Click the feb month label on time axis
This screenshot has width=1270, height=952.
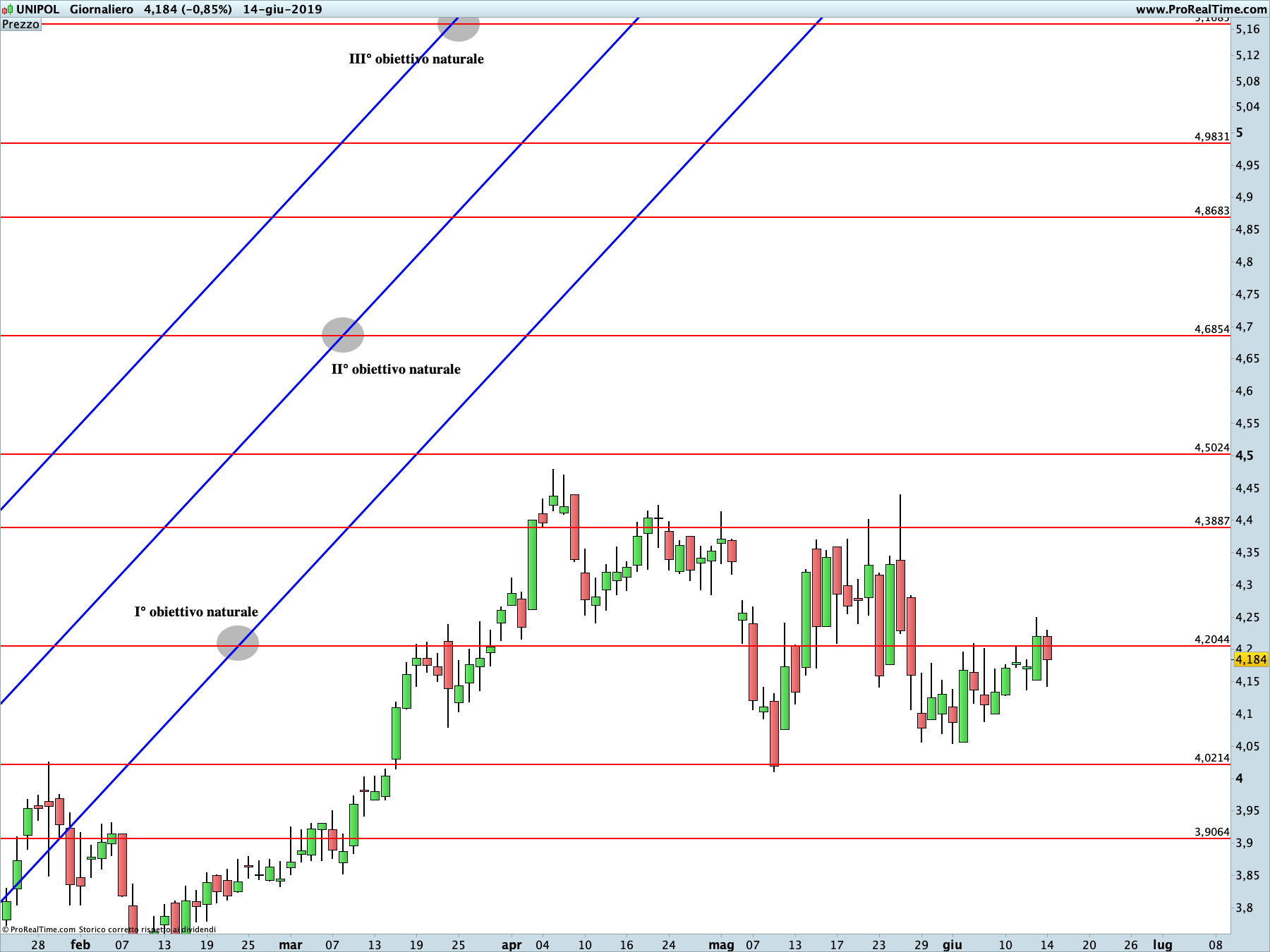point(80,944)
